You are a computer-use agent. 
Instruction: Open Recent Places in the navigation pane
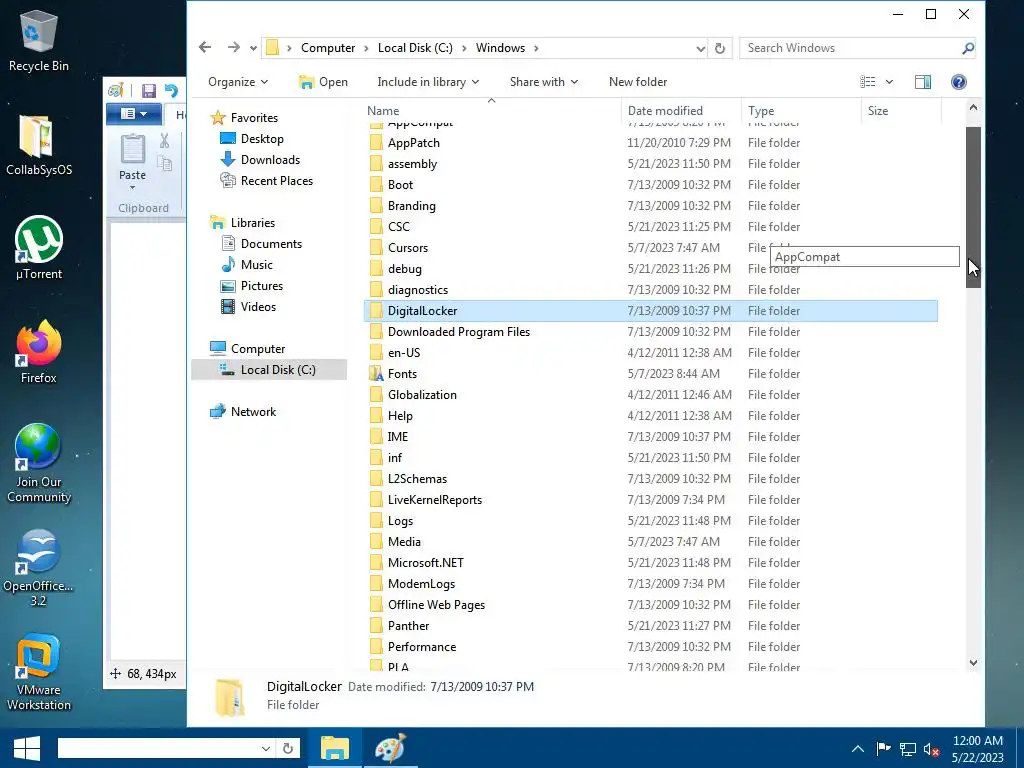coord(276,180)
